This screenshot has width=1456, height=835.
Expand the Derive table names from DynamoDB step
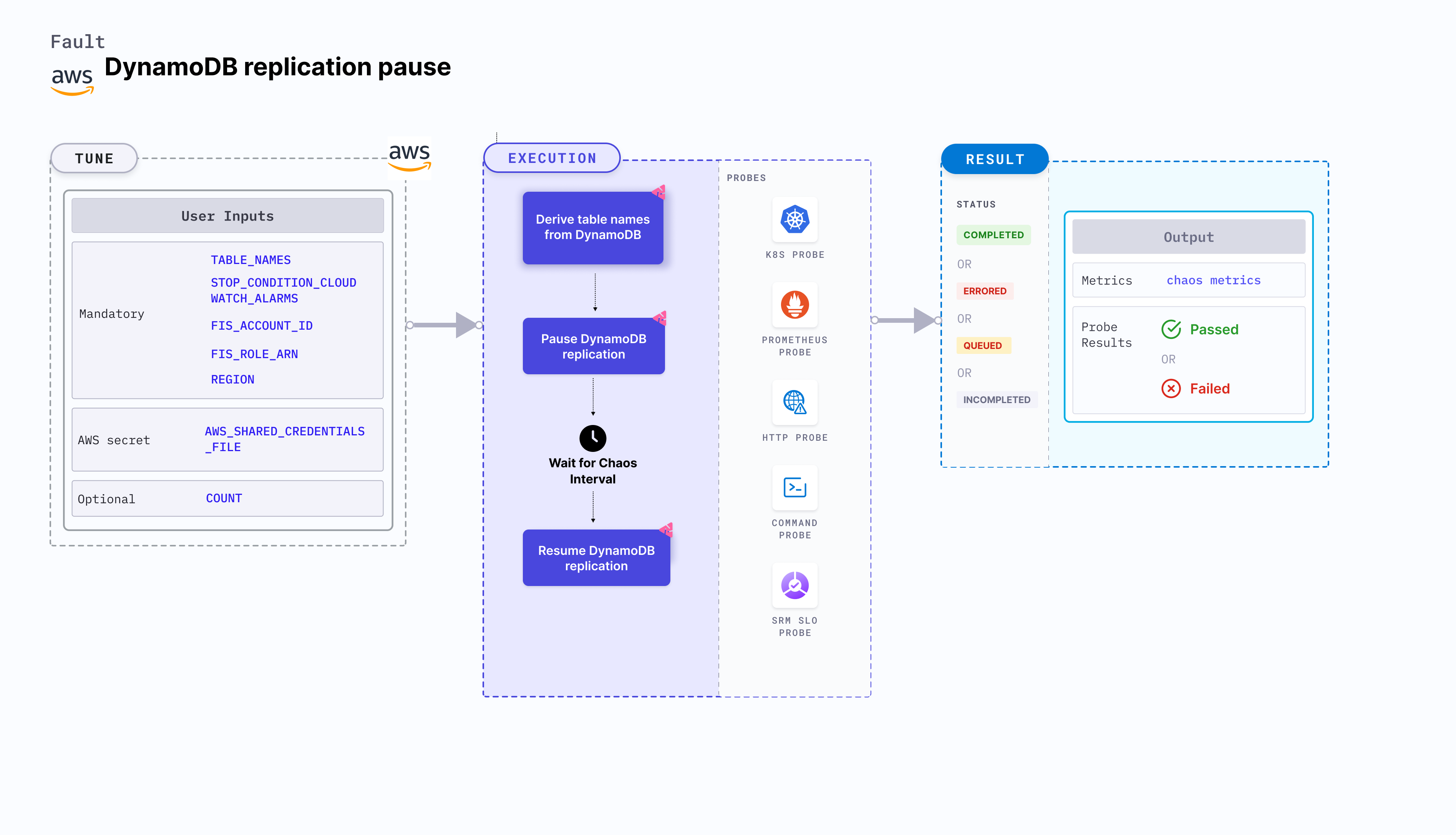tap(593, 227)
